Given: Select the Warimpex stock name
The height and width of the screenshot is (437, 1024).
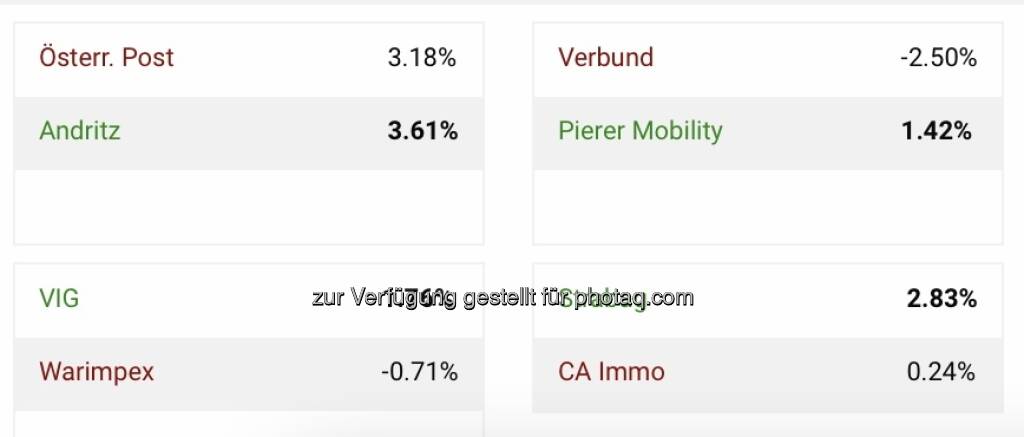Looking at the screenshot, I should point(96,372).
